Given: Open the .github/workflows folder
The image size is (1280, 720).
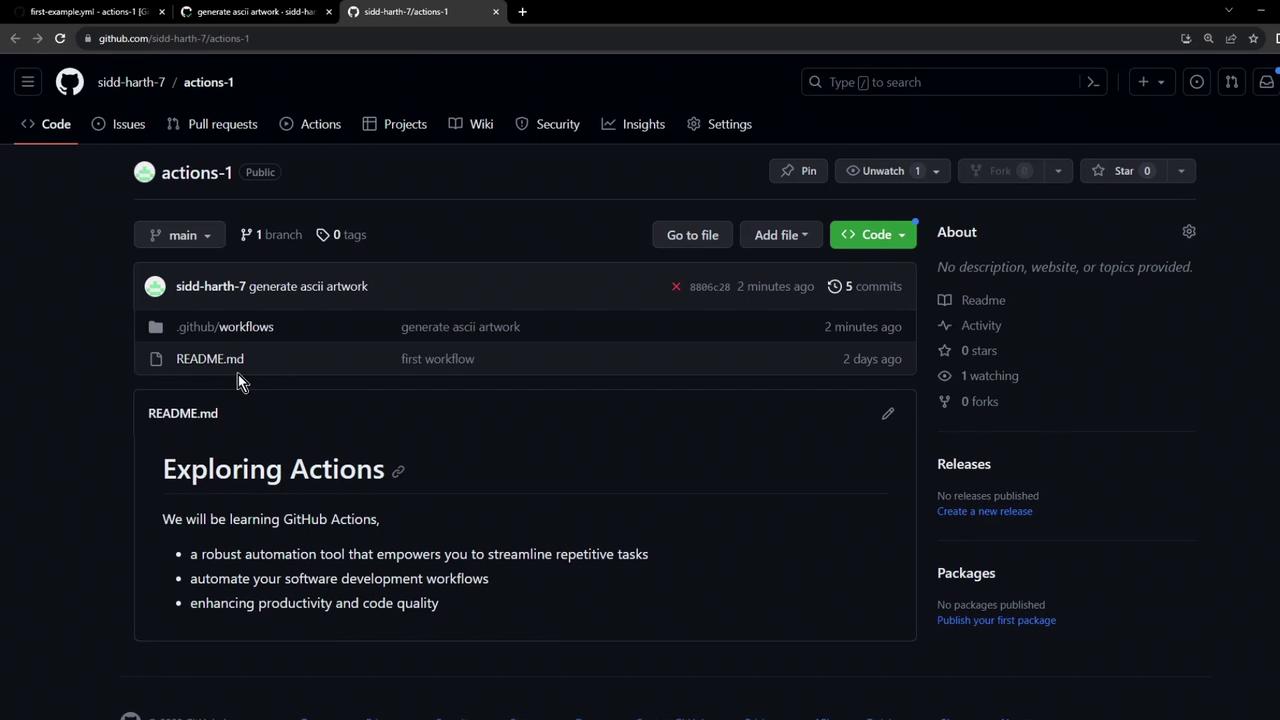Looking at the screenshot, I should click(225, 327).
